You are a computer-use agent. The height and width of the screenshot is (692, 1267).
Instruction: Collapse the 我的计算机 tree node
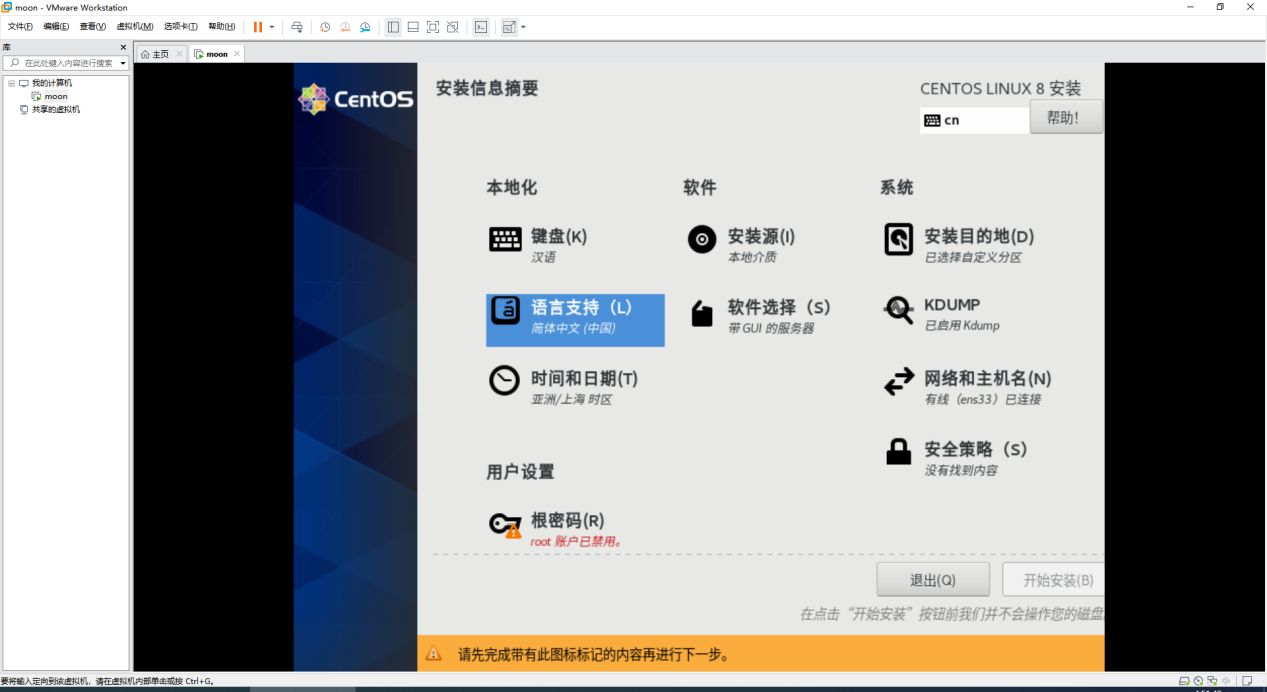point(11,83)
